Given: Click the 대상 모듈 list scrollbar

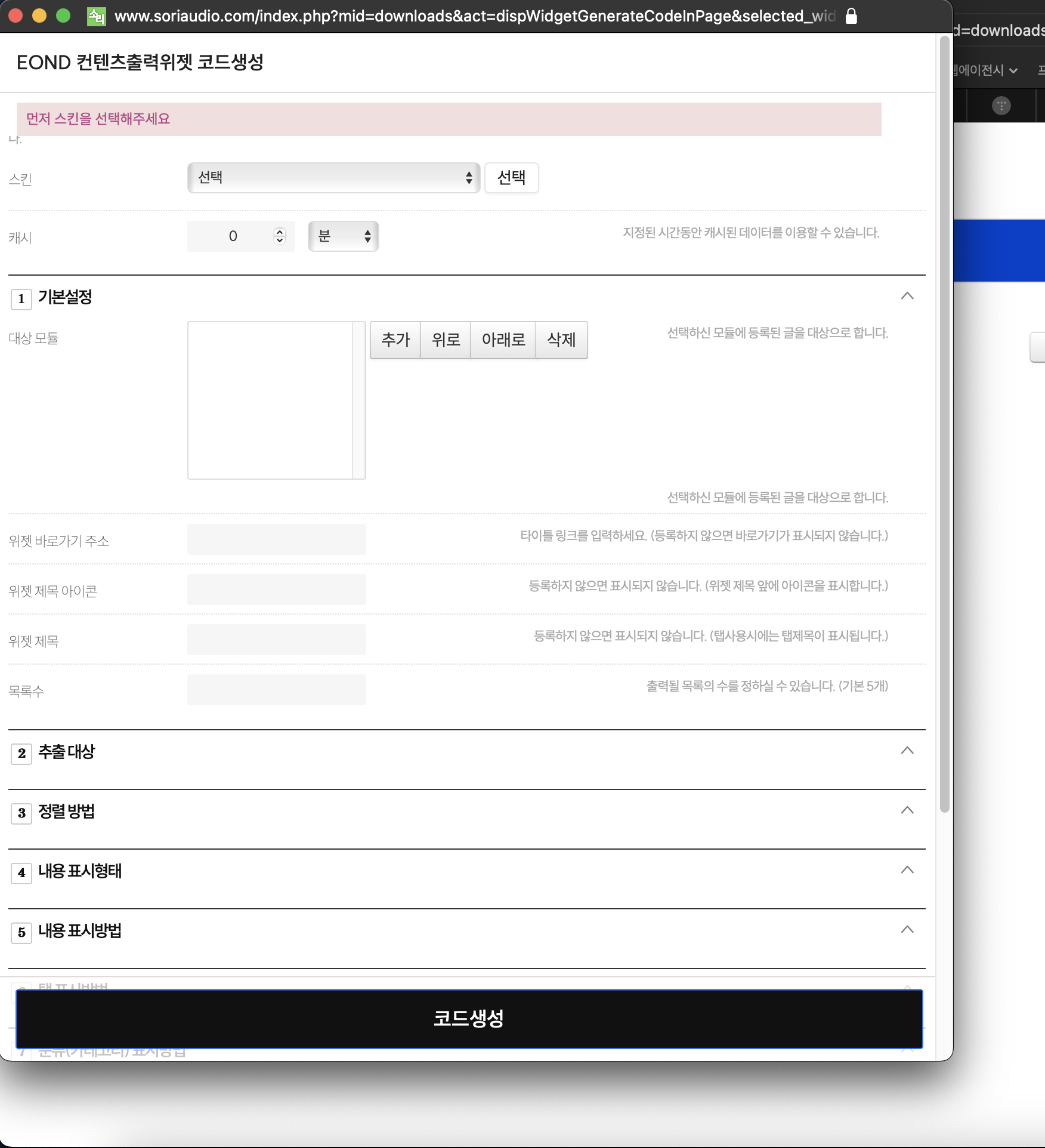Looking at the screenshot, I should (359, 400).
